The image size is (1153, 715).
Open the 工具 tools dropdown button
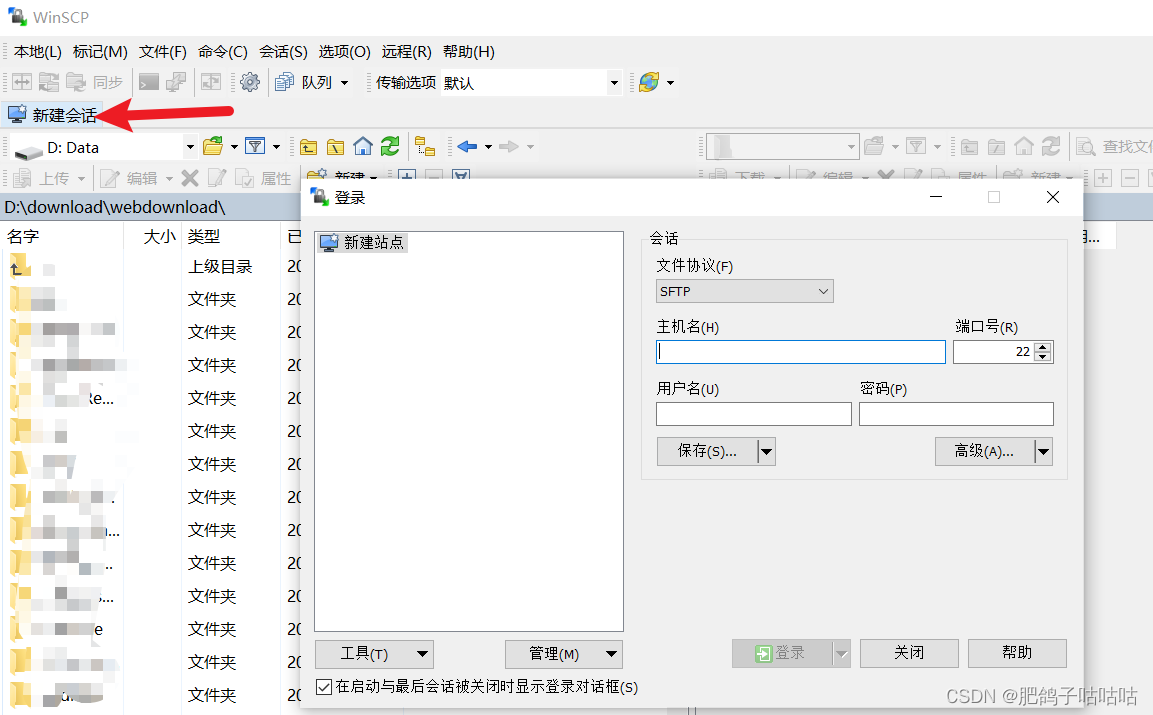374,654
